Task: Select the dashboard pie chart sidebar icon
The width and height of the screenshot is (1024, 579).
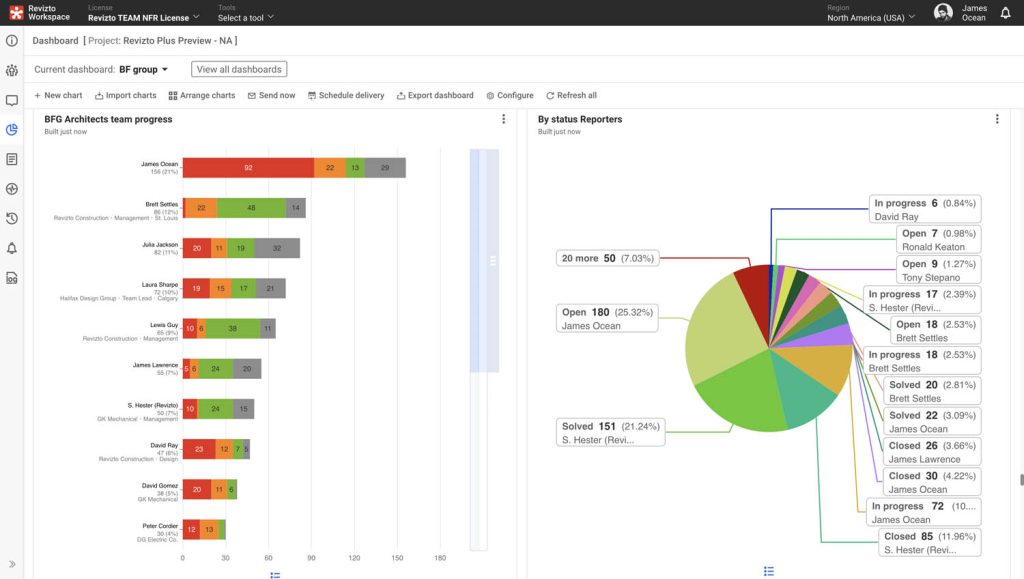Action: pyautogui.click(x=12, y=130)
